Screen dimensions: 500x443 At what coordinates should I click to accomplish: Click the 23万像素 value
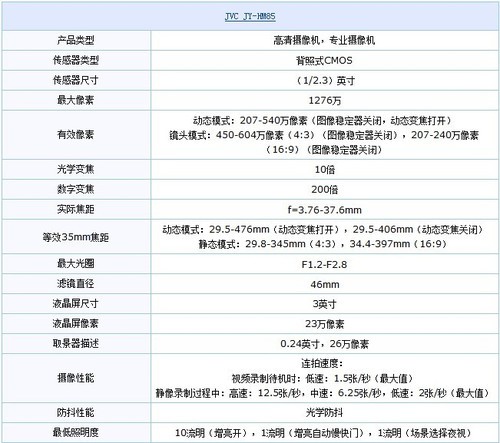pos(325,324)
